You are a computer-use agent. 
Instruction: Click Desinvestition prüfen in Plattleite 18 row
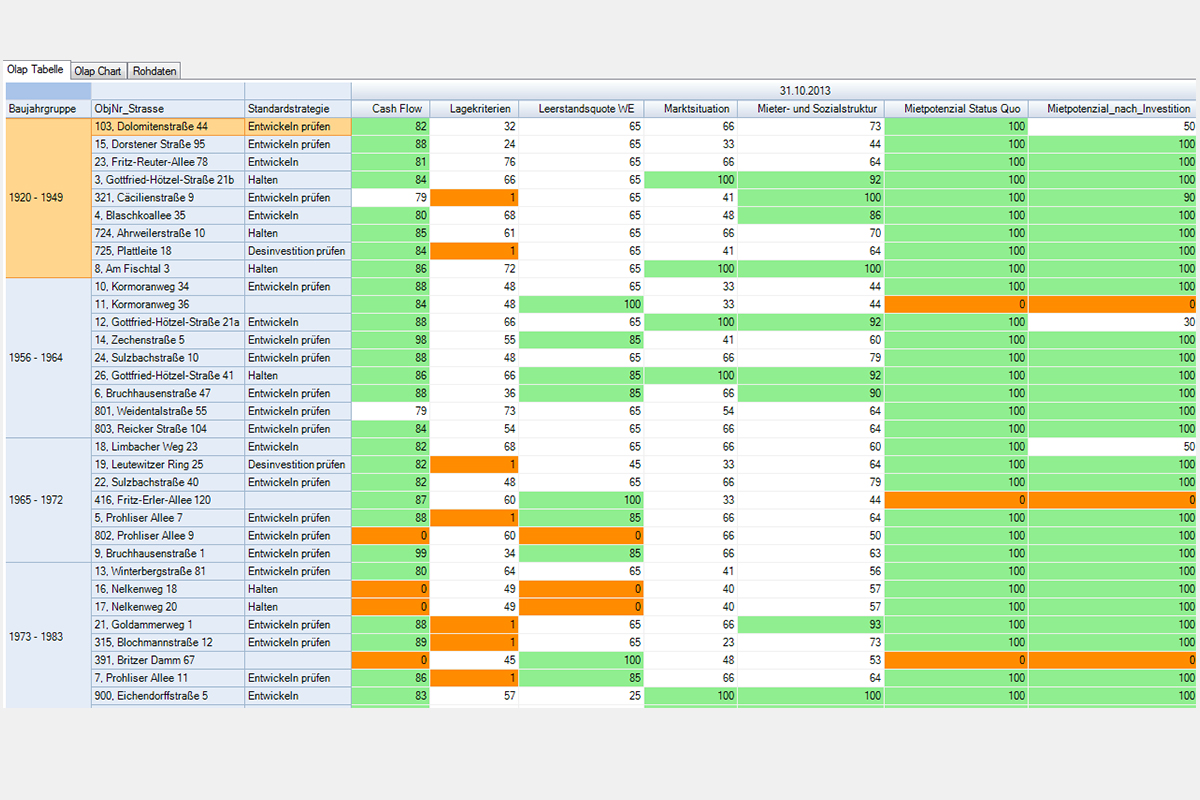tap(297, 251)
